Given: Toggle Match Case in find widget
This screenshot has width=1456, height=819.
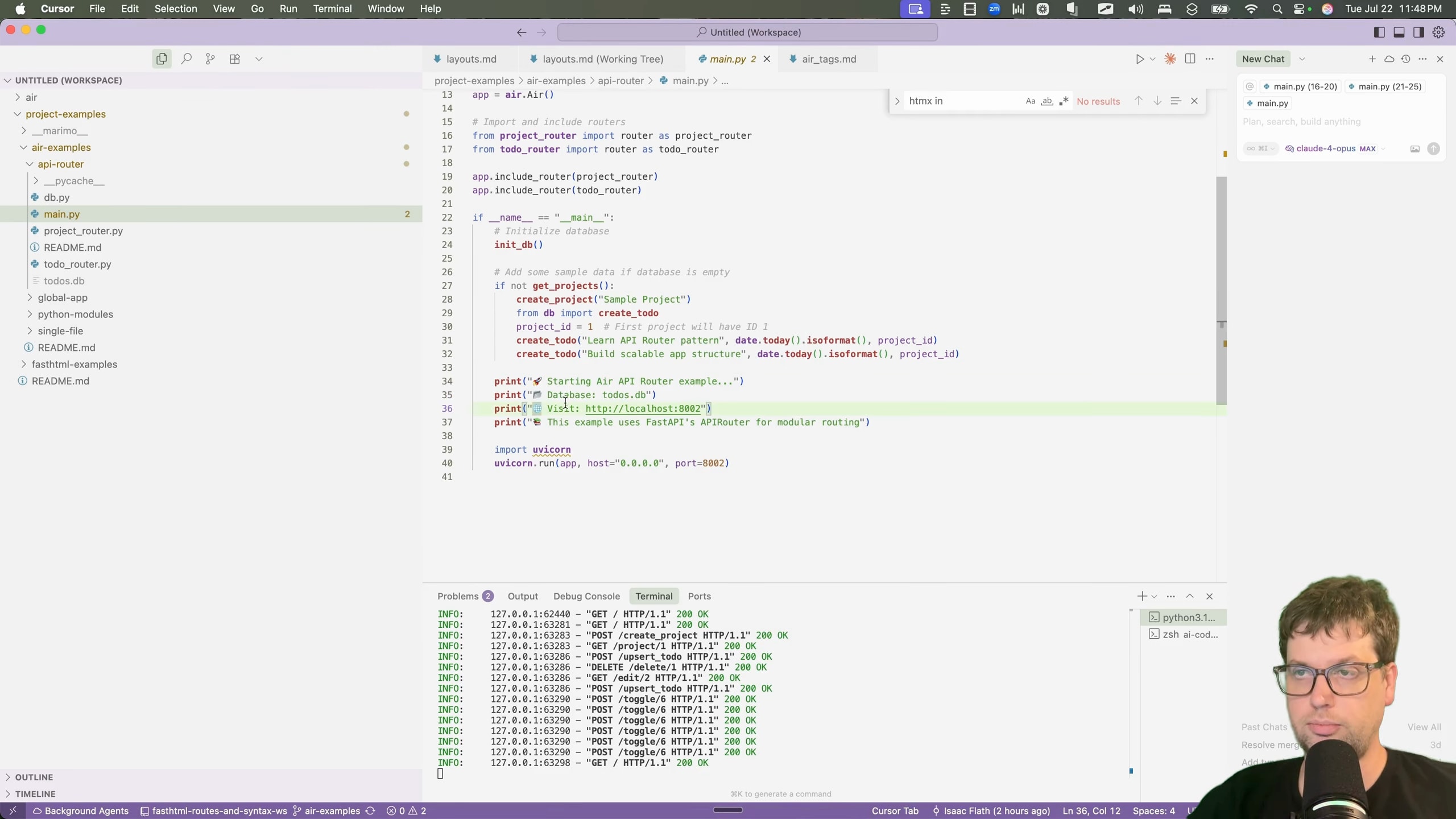Looking at the screenshot, I should [1030, 101].
